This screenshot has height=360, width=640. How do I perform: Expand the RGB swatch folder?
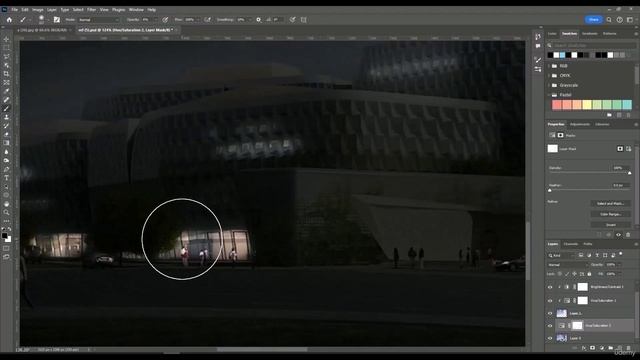(549, 66)
